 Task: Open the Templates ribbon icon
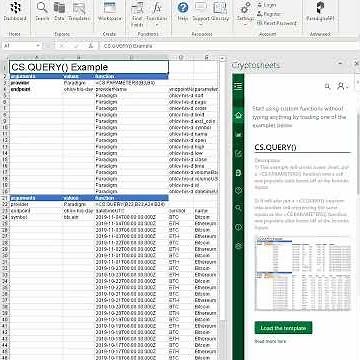(x=79, y=12)
